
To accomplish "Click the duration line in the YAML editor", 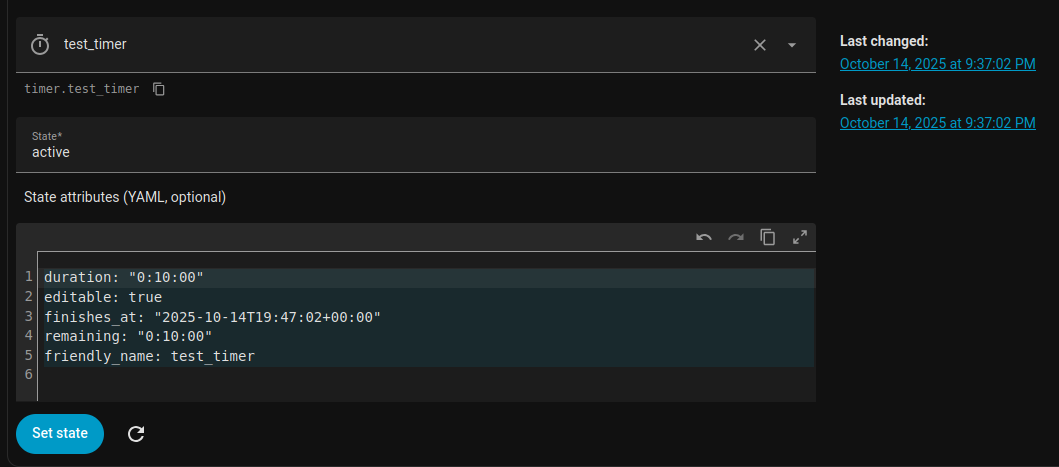I will click(124, 277).
